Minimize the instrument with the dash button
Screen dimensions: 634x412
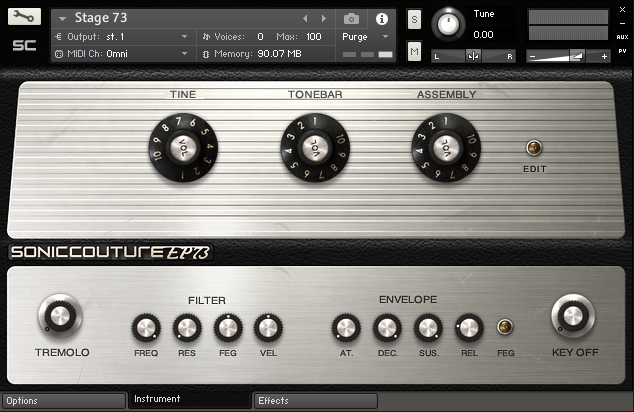point(622,23)
